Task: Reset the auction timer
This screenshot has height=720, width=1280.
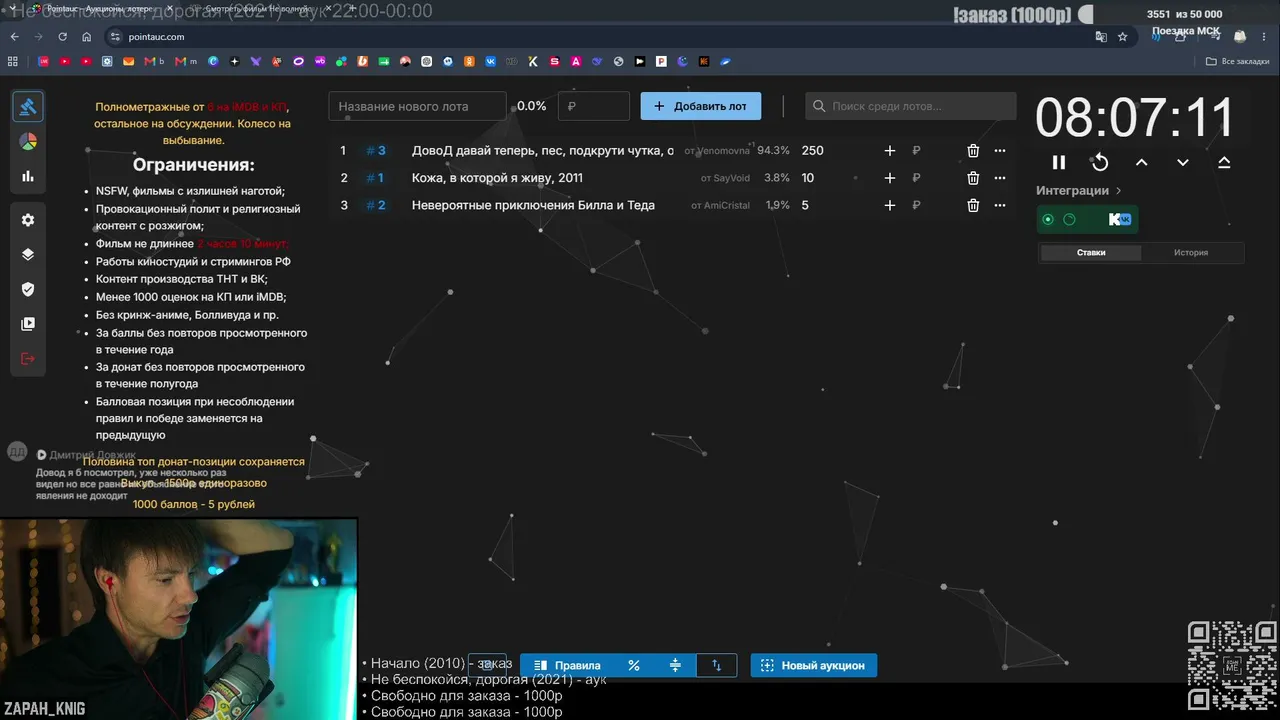Action: (1100, 162)
